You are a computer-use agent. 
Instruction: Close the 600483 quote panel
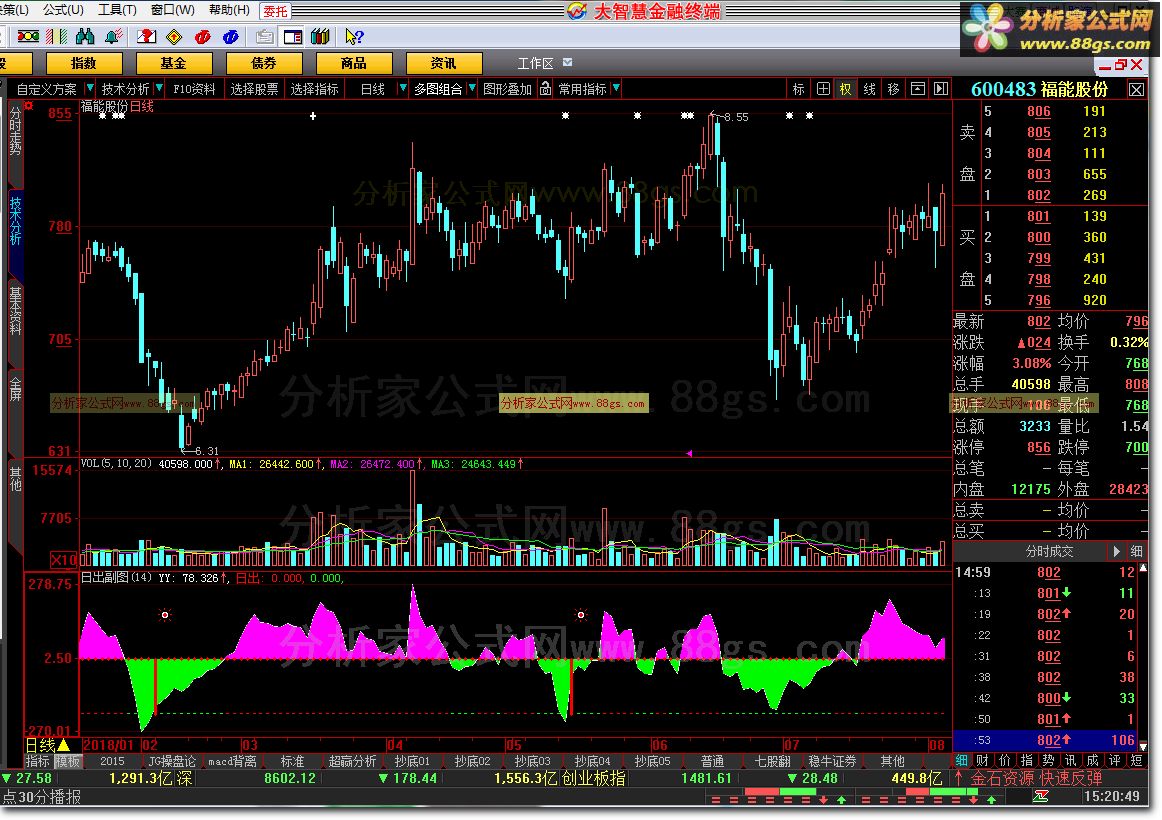click(1136, 90)
